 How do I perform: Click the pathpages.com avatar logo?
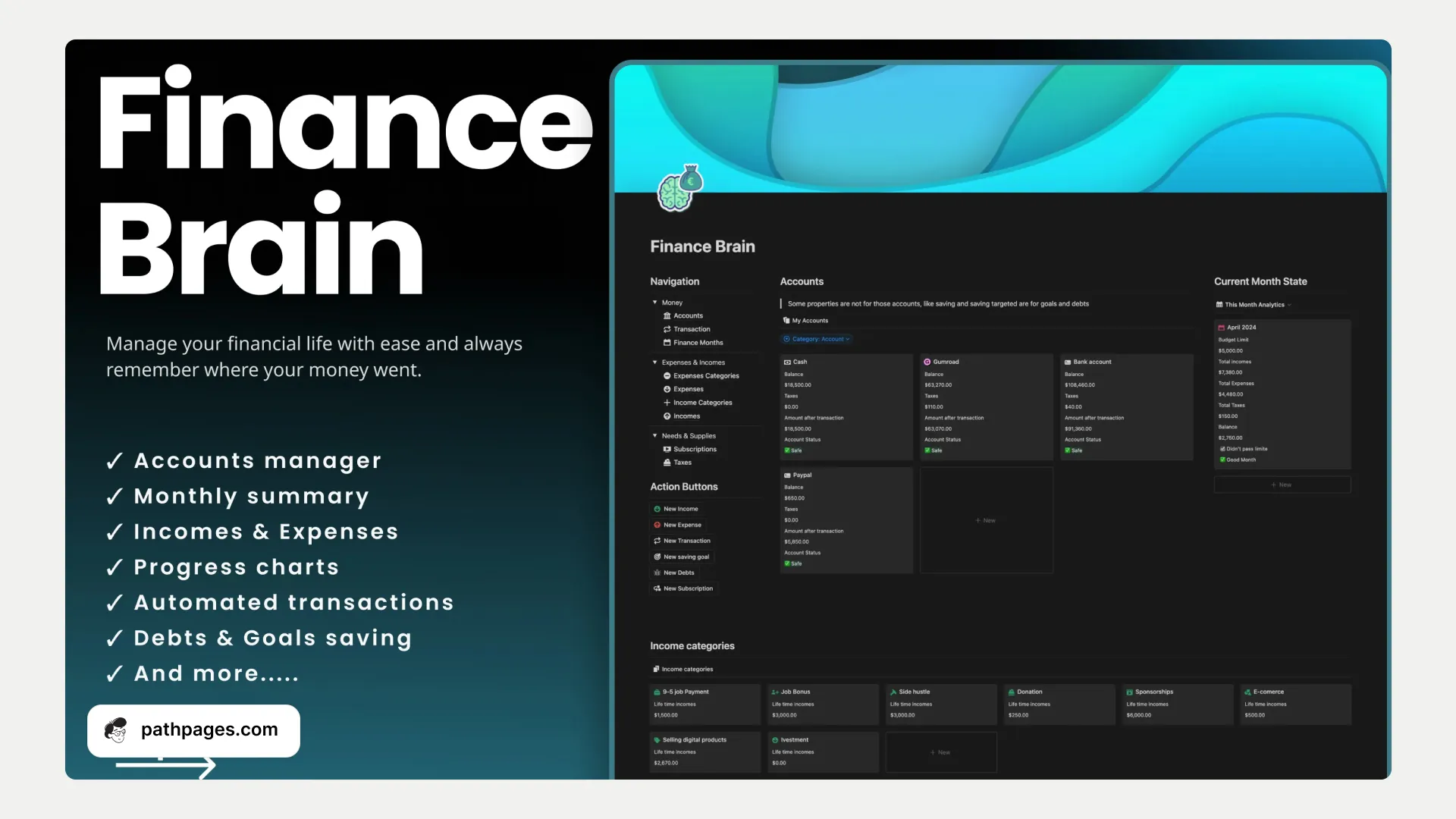(116, 730)
